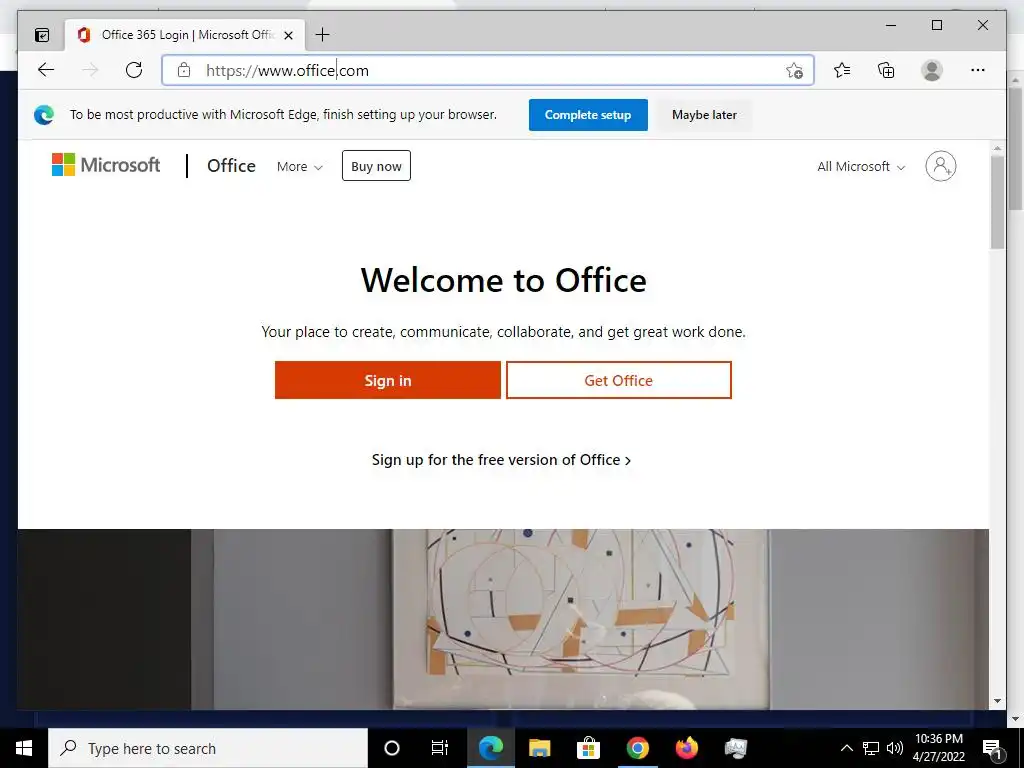Click the Buy now button
The width and height of the screenshot is (1024, 768).
[x=376, y=166]
